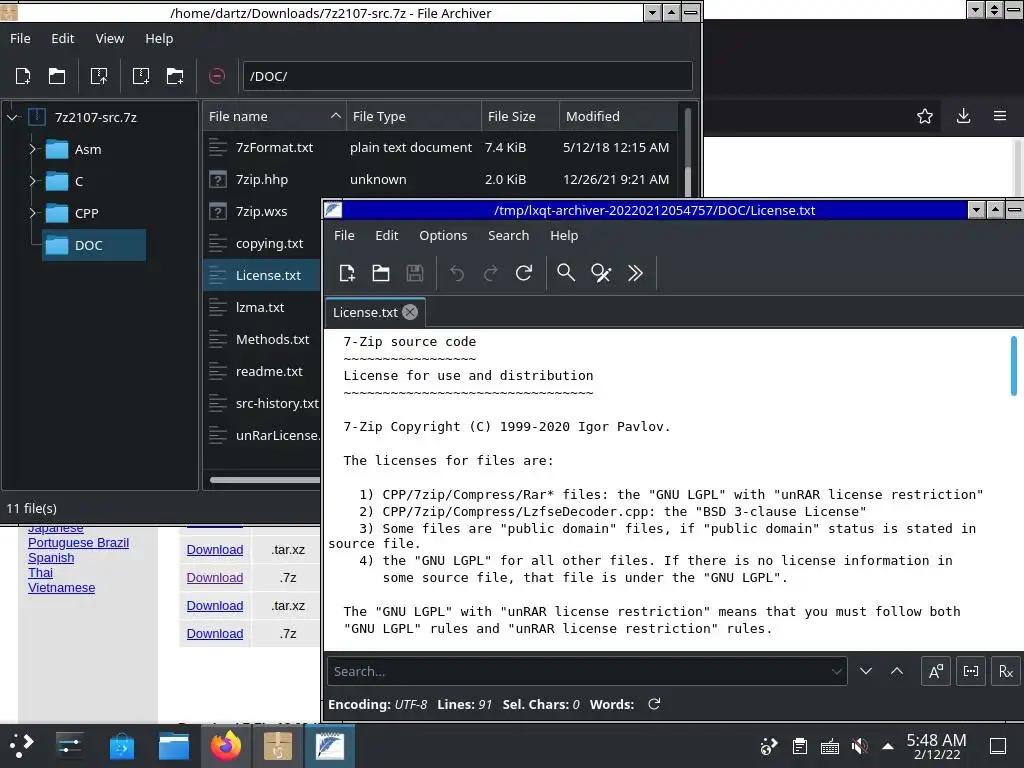
Task: Click Spanish link in browser page
Action: coord(51,558)
